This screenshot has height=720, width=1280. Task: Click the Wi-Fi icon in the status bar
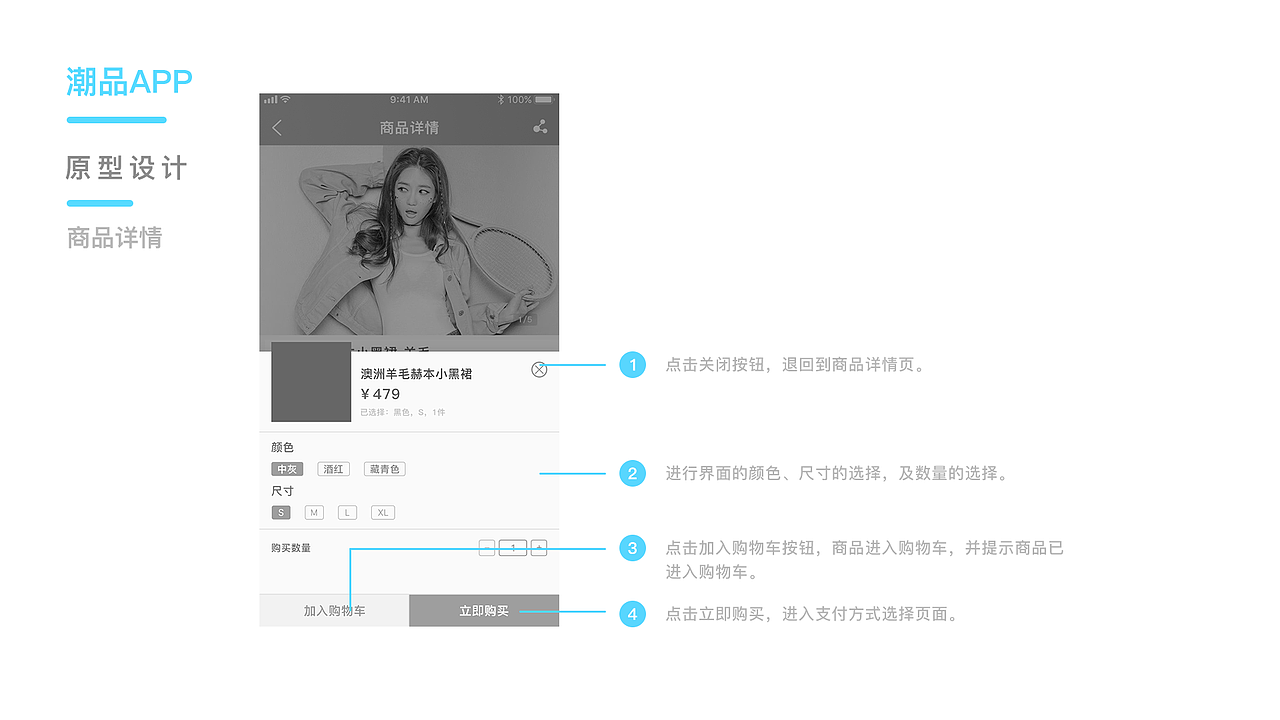coord(284,100)
